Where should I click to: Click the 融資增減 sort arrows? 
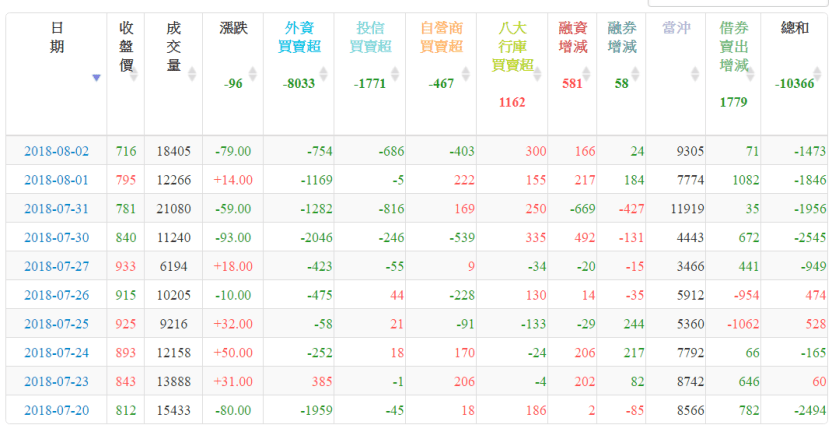[x=587, y=74]
